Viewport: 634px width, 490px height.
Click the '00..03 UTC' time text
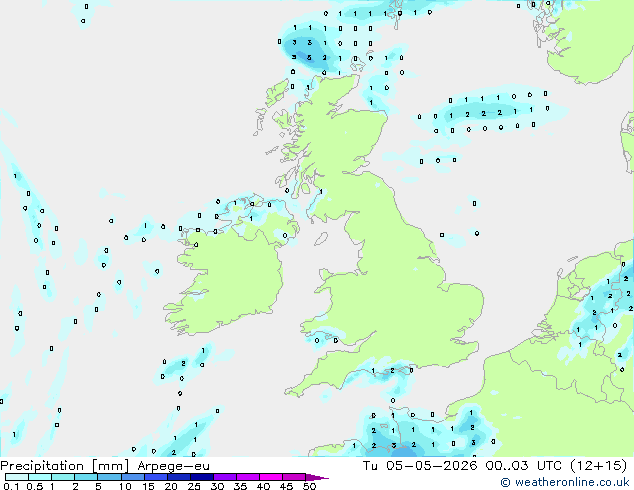click(523, 465)
